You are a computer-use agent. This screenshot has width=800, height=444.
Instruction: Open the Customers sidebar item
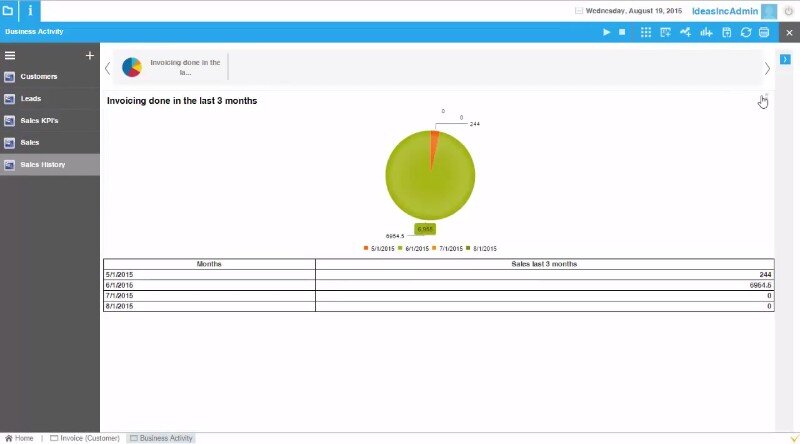(x=39, y=77)
